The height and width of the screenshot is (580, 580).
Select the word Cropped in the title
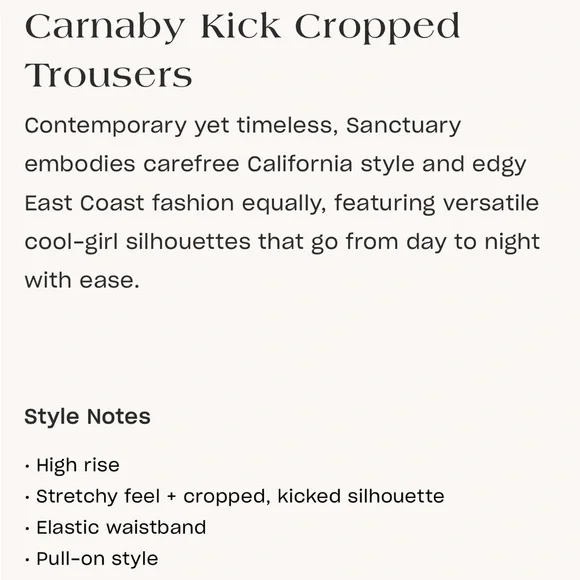(377, 28)
